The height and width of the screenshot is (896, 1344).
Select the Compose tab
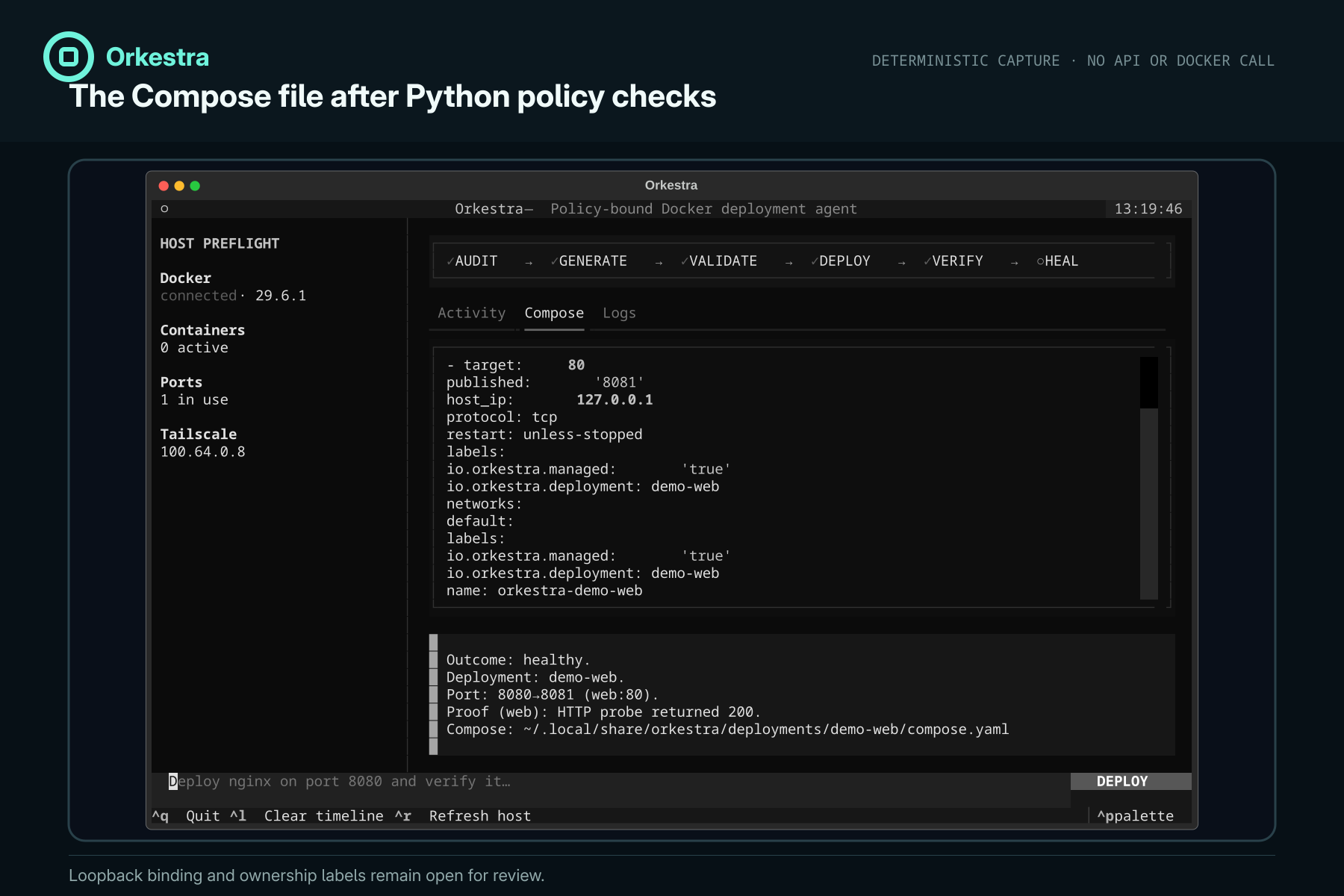click(554, 313)
